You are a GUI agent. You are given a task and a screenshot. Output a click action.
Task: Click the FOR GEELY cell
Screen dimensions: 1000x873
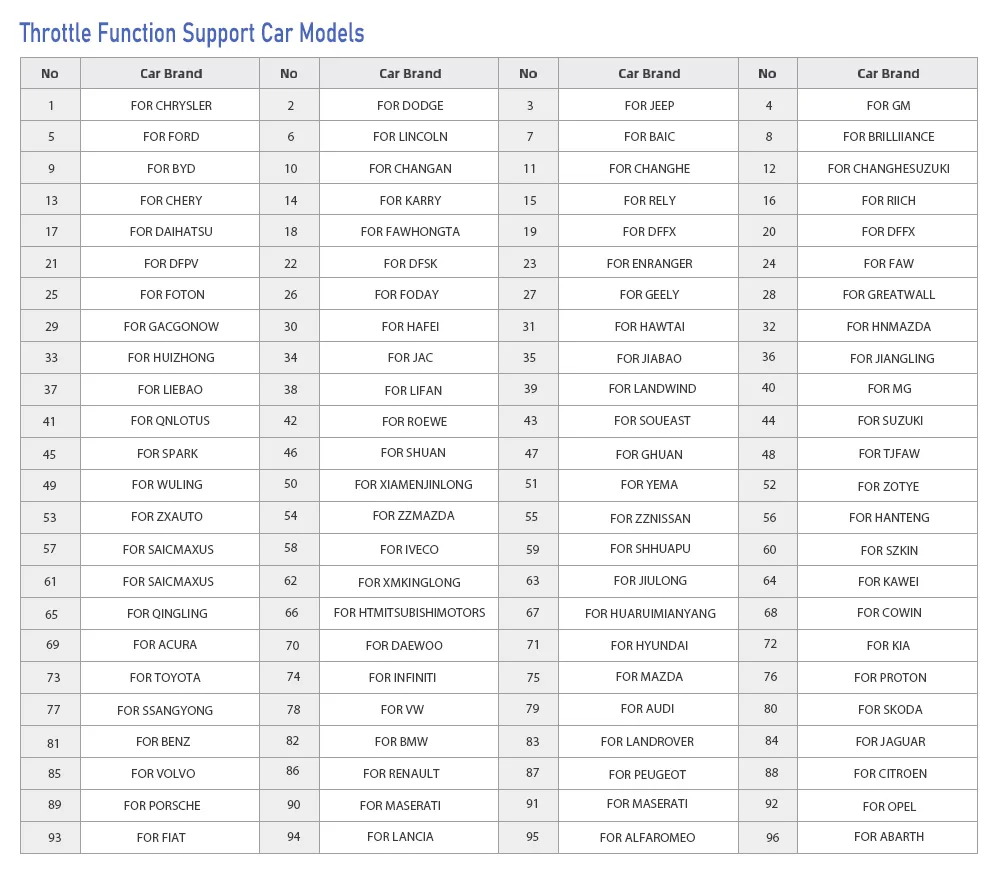point(649,294)
